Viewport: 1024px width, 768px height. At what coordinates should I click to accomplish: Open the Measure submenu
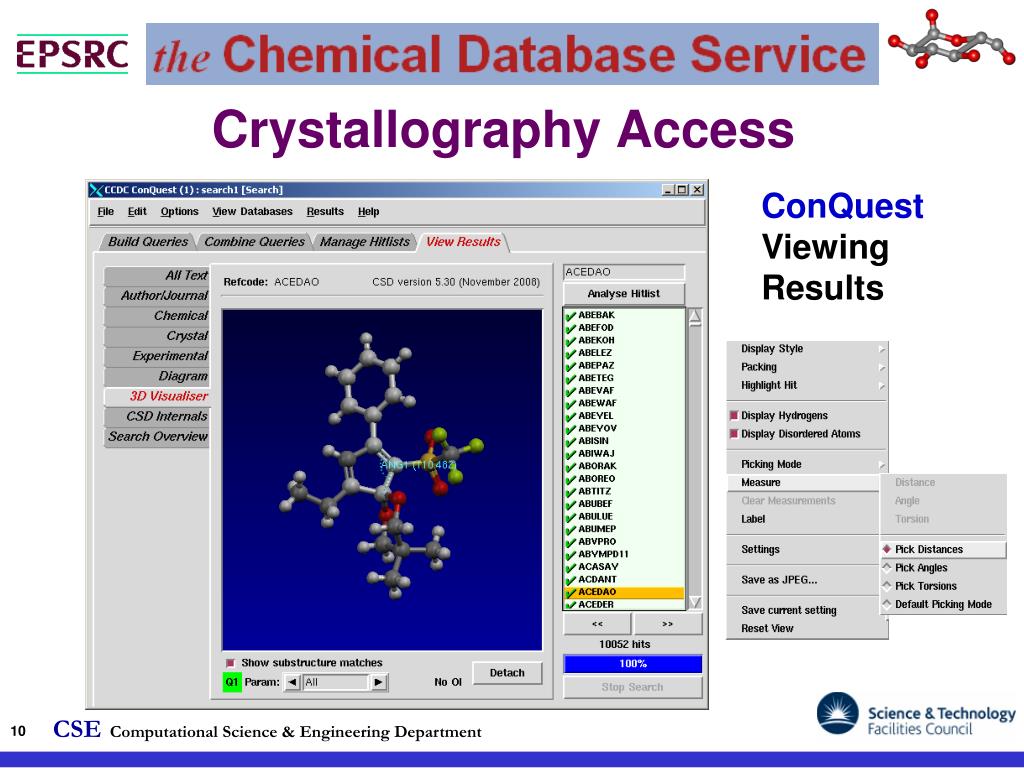pyautogui.click(x=803, y=483)
